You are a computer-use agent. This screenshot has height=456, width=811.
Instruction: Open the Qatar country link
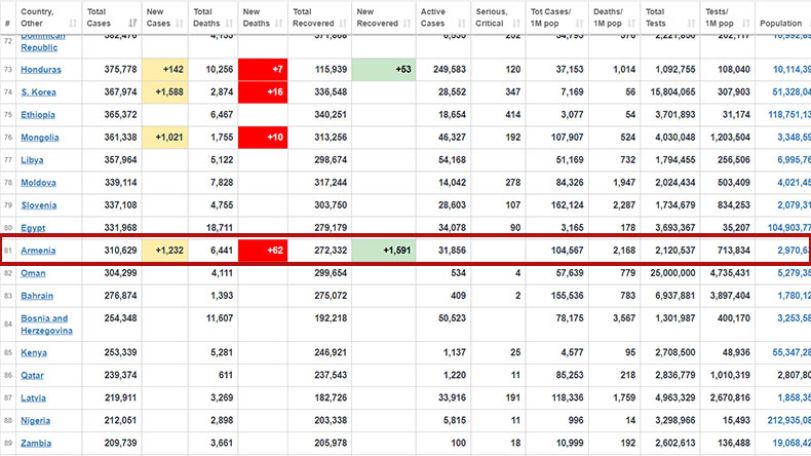click(x=32, y=375)
